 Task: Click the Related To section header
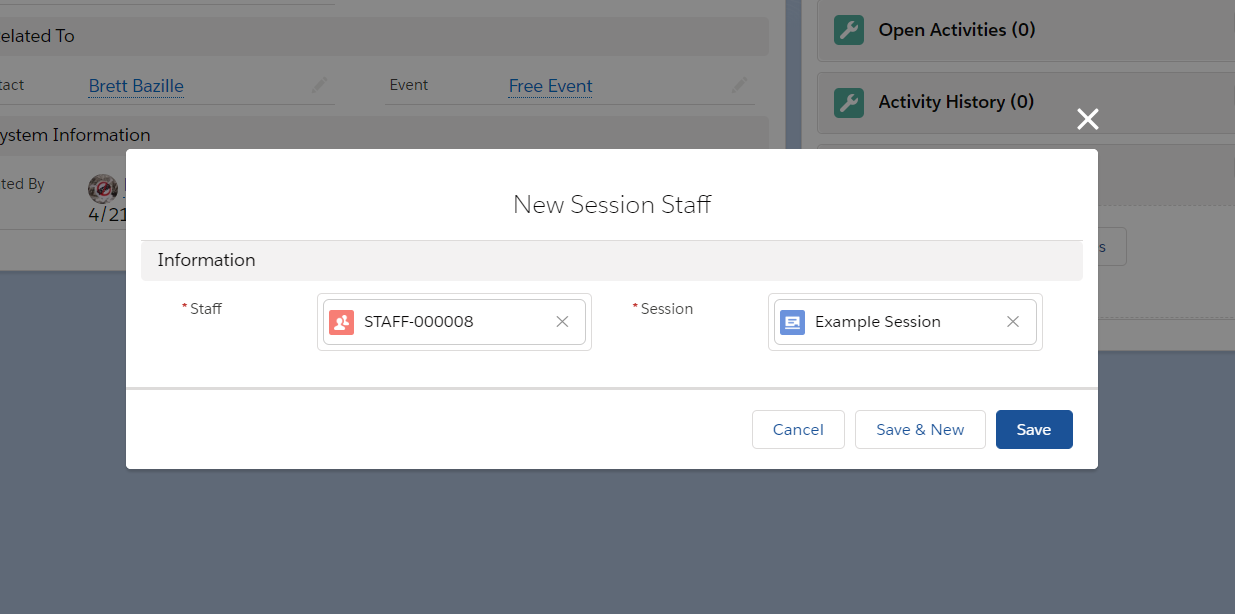(385, 36)
